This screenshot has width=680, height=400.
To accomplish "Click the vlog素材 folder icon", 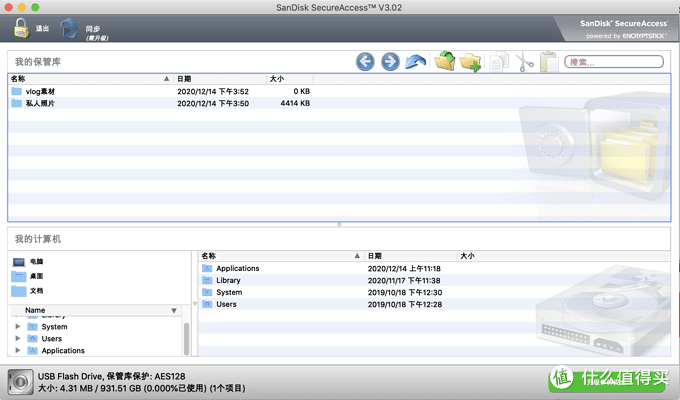I will pyautogui.click(x=16, y=91).
